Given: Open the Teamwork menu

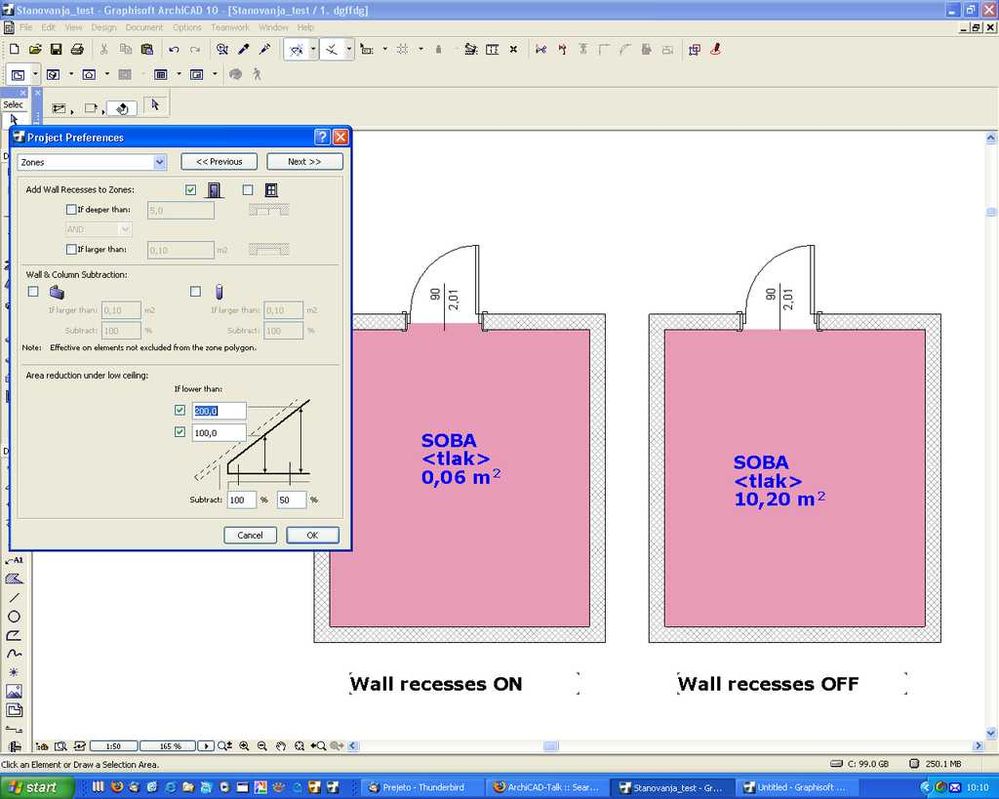Looking at the screenshot, I should pos(230,27).
